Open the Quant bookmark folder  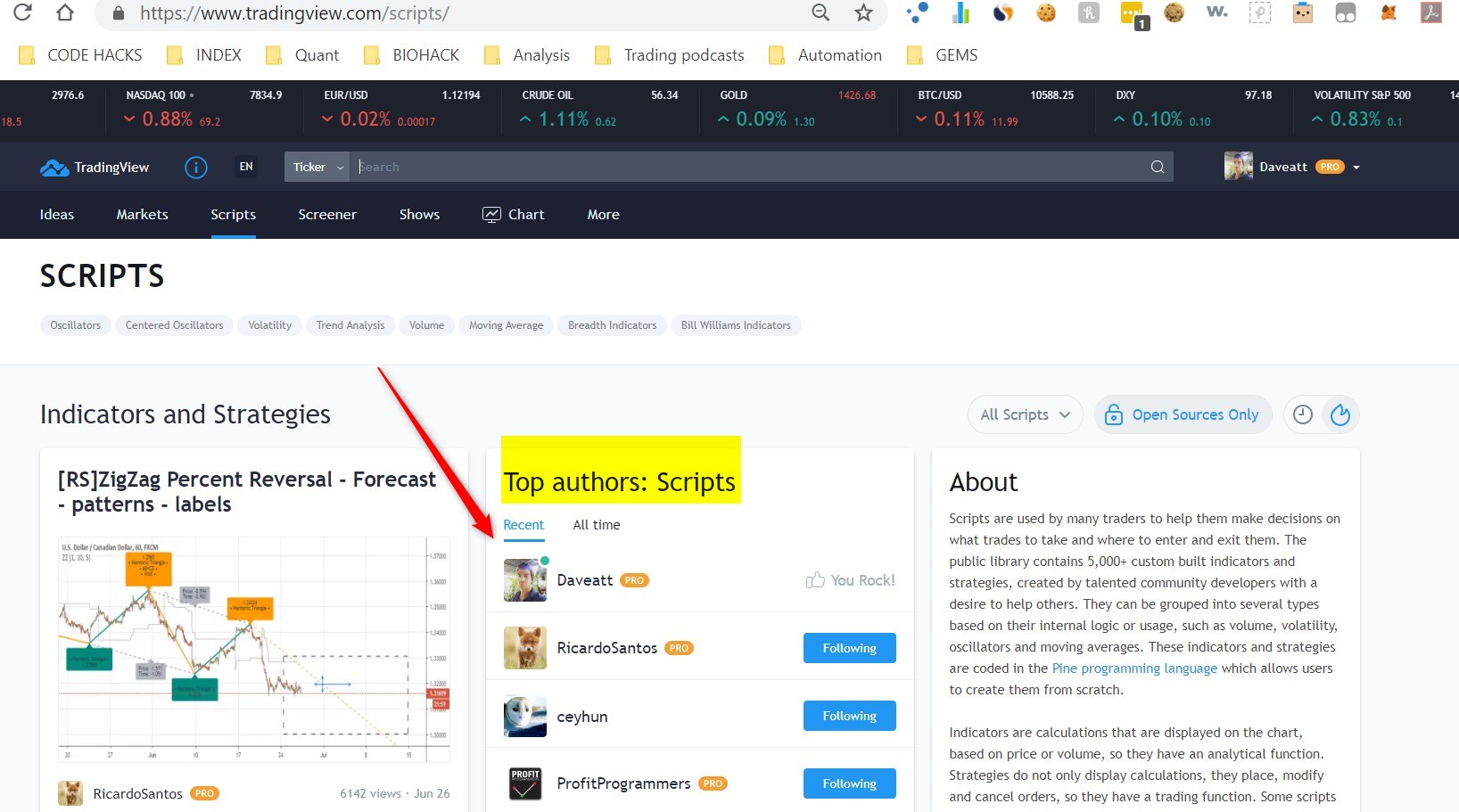pyautogui.click(x=302, y=55)
